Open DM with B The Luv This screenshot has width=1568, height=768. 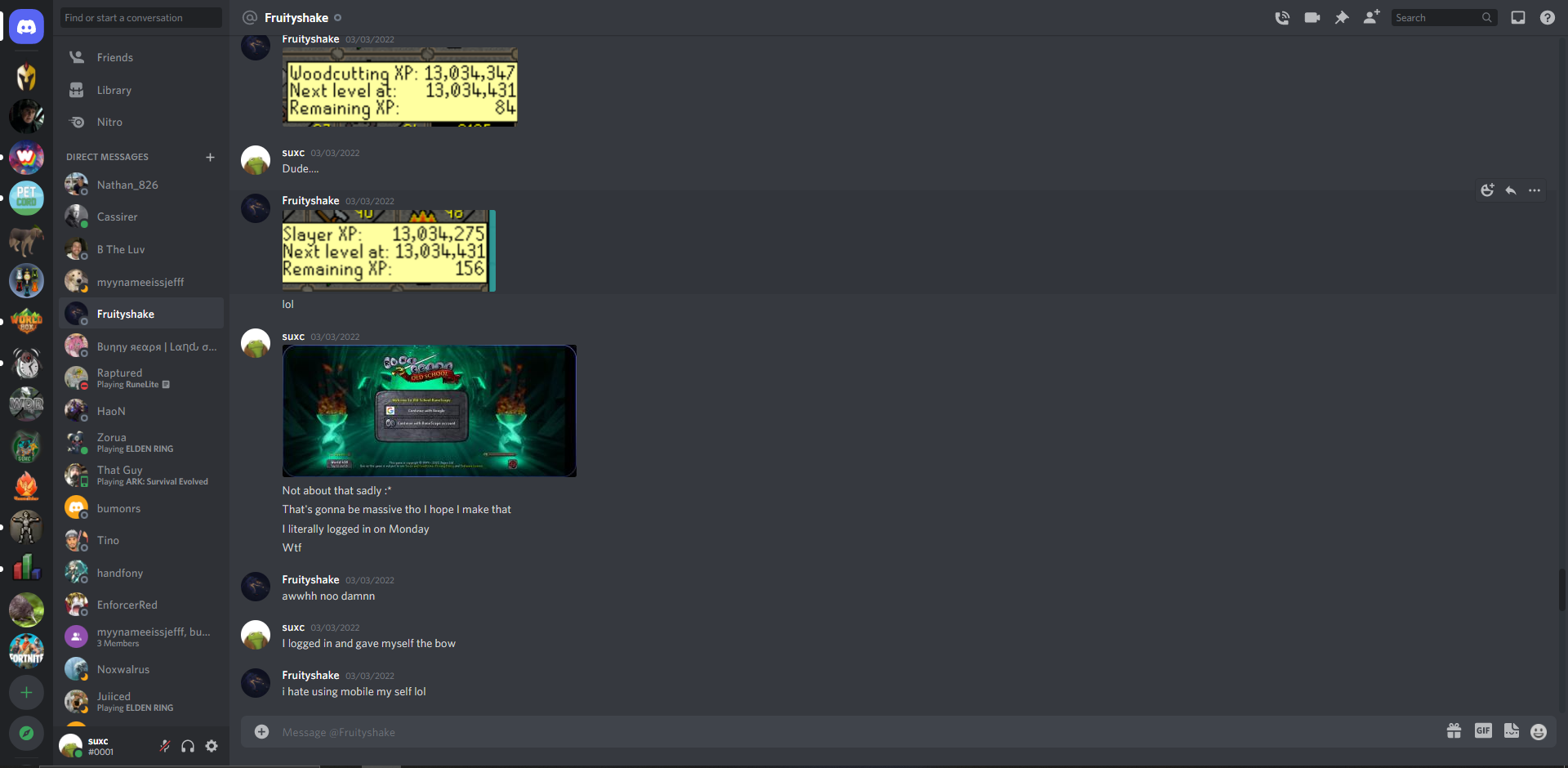(x=141, y=249)
